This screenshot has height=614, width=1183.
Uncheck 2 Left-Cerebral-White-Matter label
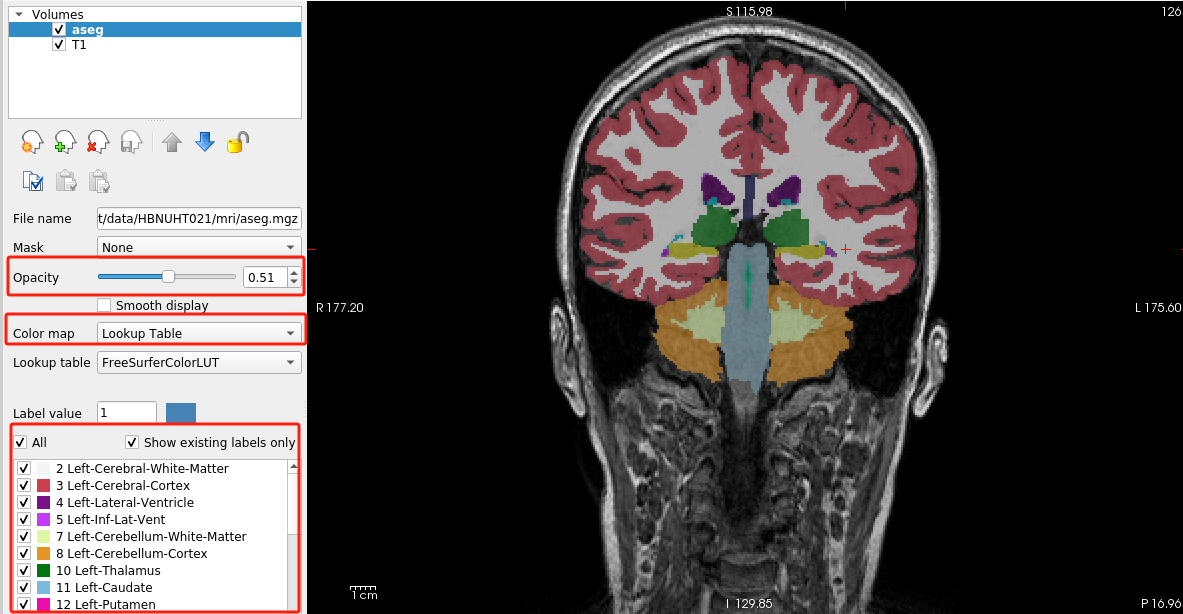coord(24,468)
